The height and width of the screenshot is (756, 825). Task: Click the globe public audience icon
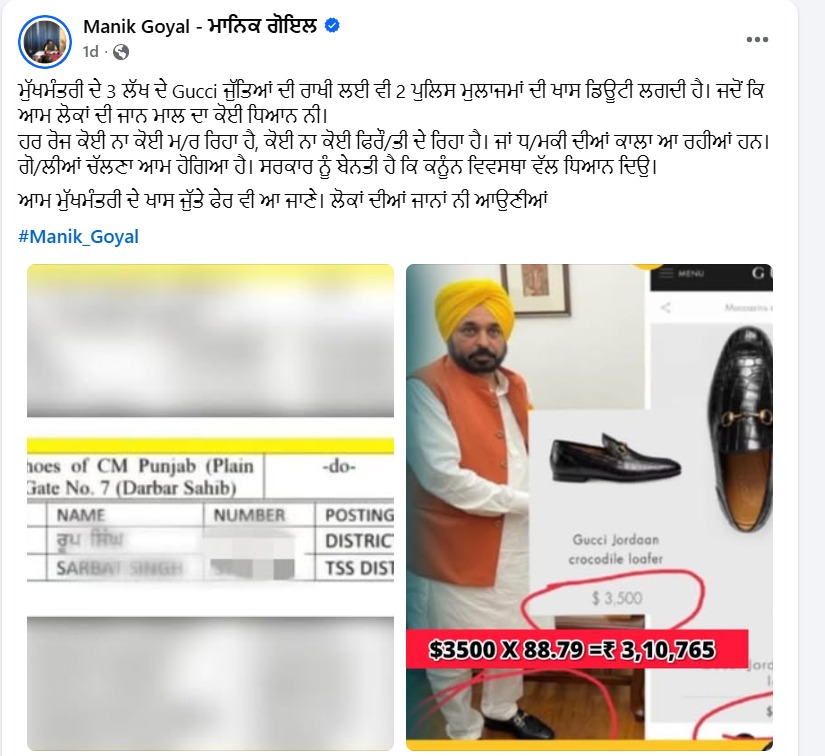point(121,52)
